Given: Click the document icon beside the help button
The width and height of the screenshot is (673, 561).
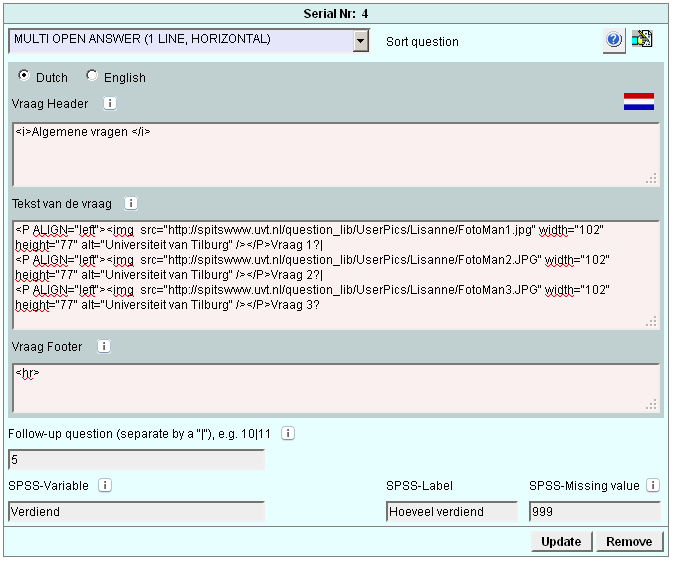Looking at the screenshot, I should pos(642,40).
